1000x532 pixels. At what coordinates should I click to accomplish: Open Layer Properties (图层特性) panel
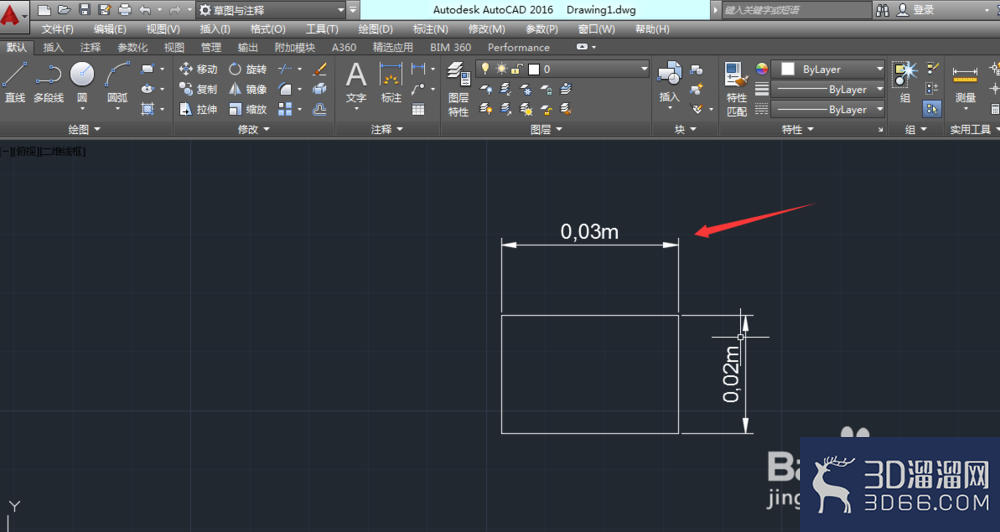point(459,89)
